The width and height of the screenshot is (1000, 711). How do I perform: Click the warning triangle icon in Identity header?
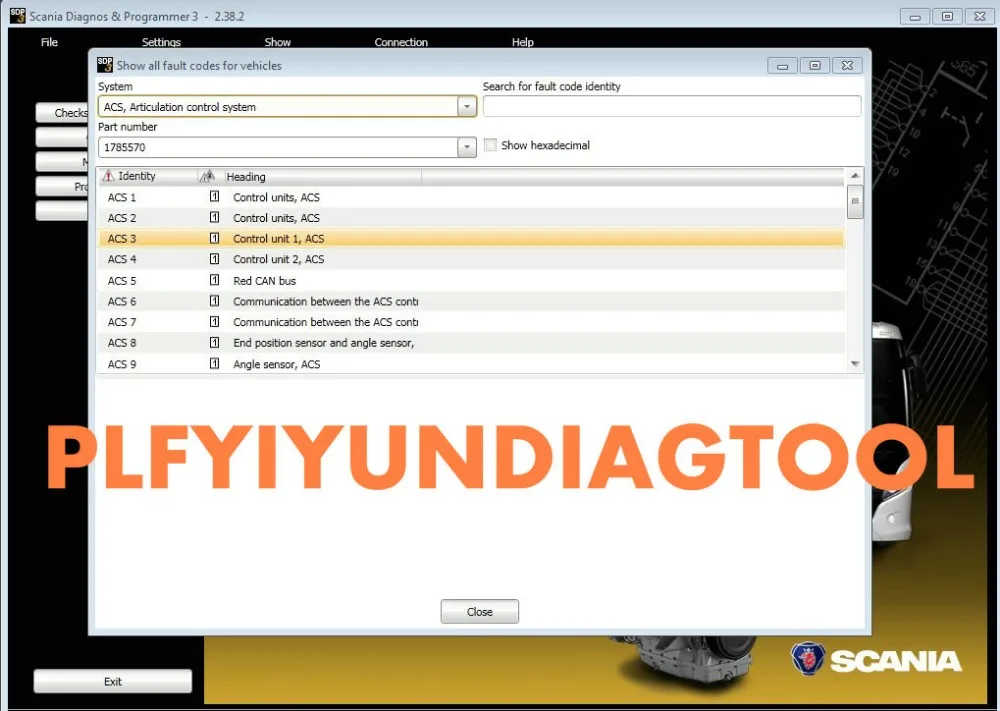point(108,175)
